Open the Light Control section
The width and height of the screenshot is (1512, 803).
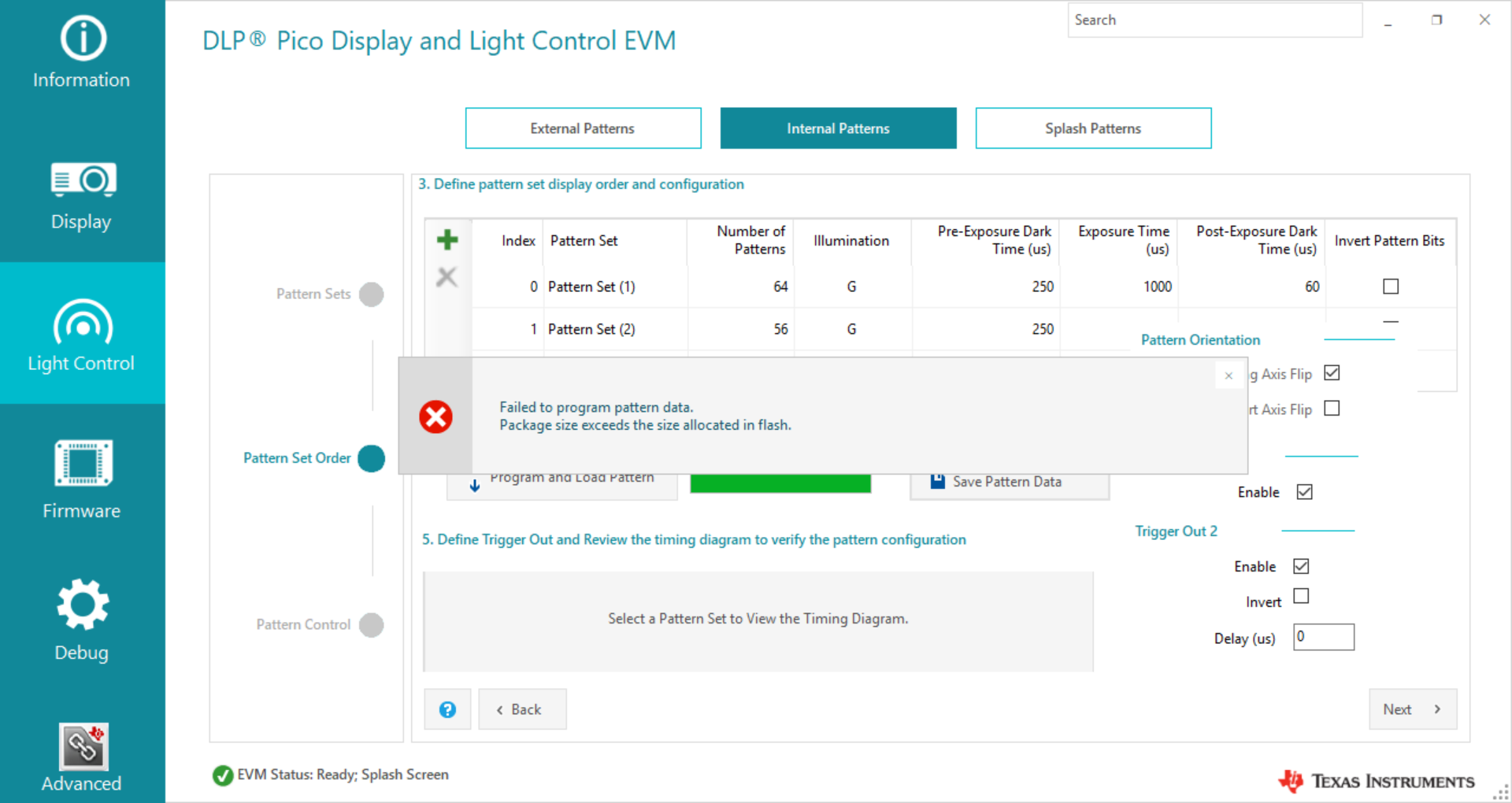click(81, 335)
